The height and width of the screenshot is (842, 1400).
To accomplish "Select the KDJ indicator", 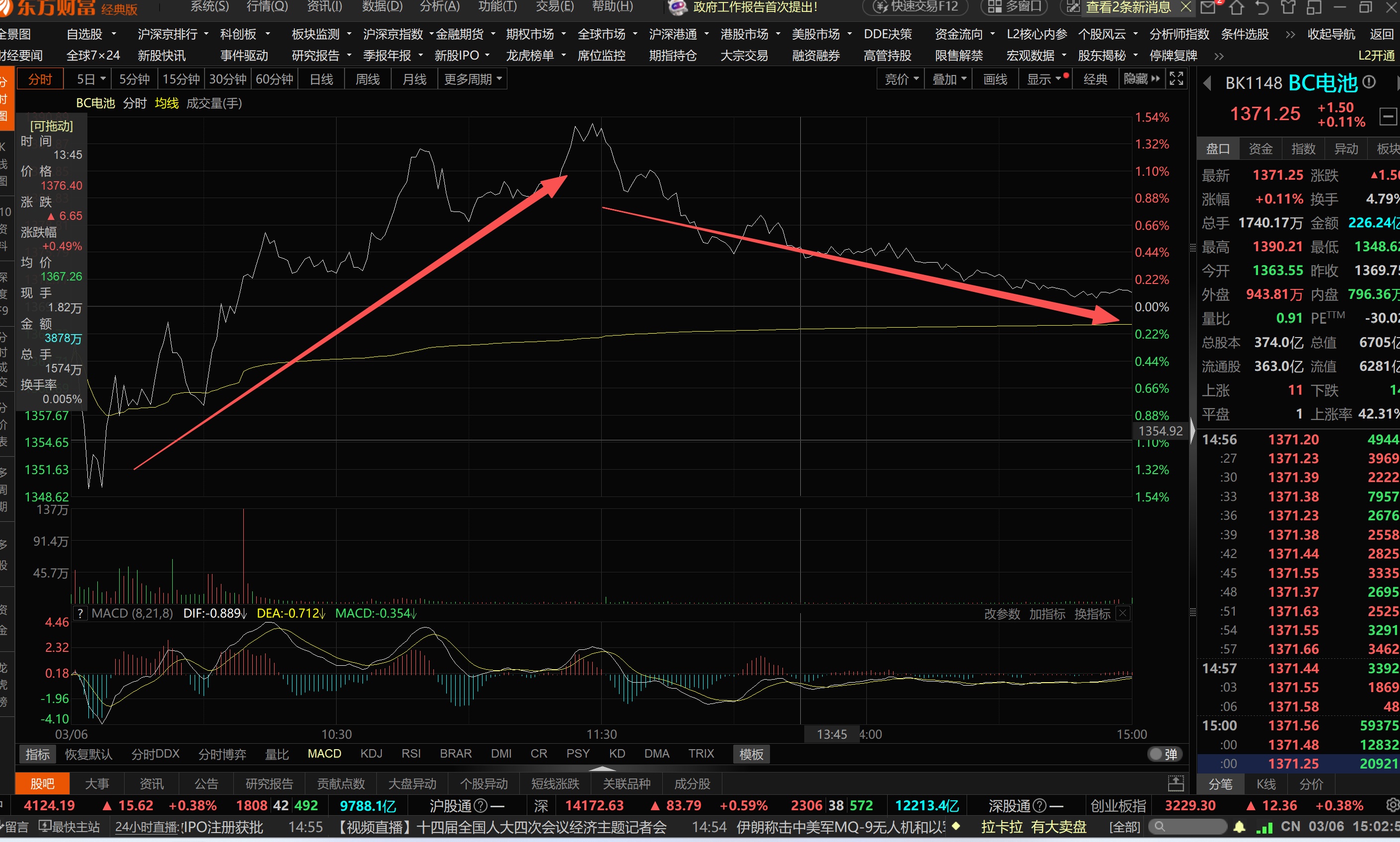I will [x=371, y=754].
